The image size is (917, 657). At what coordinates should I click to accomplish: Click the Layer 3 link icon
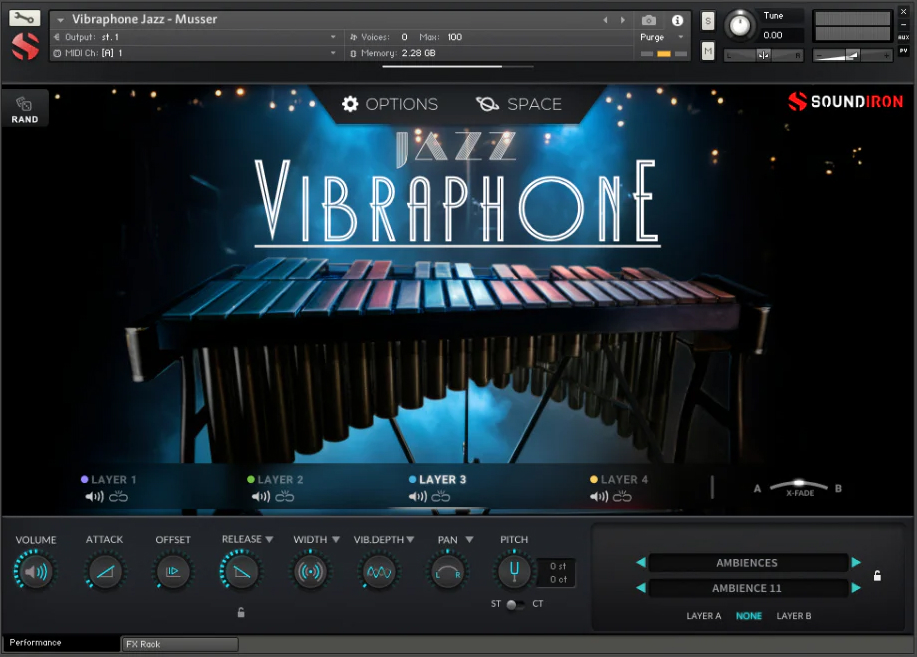pos(441,497)
